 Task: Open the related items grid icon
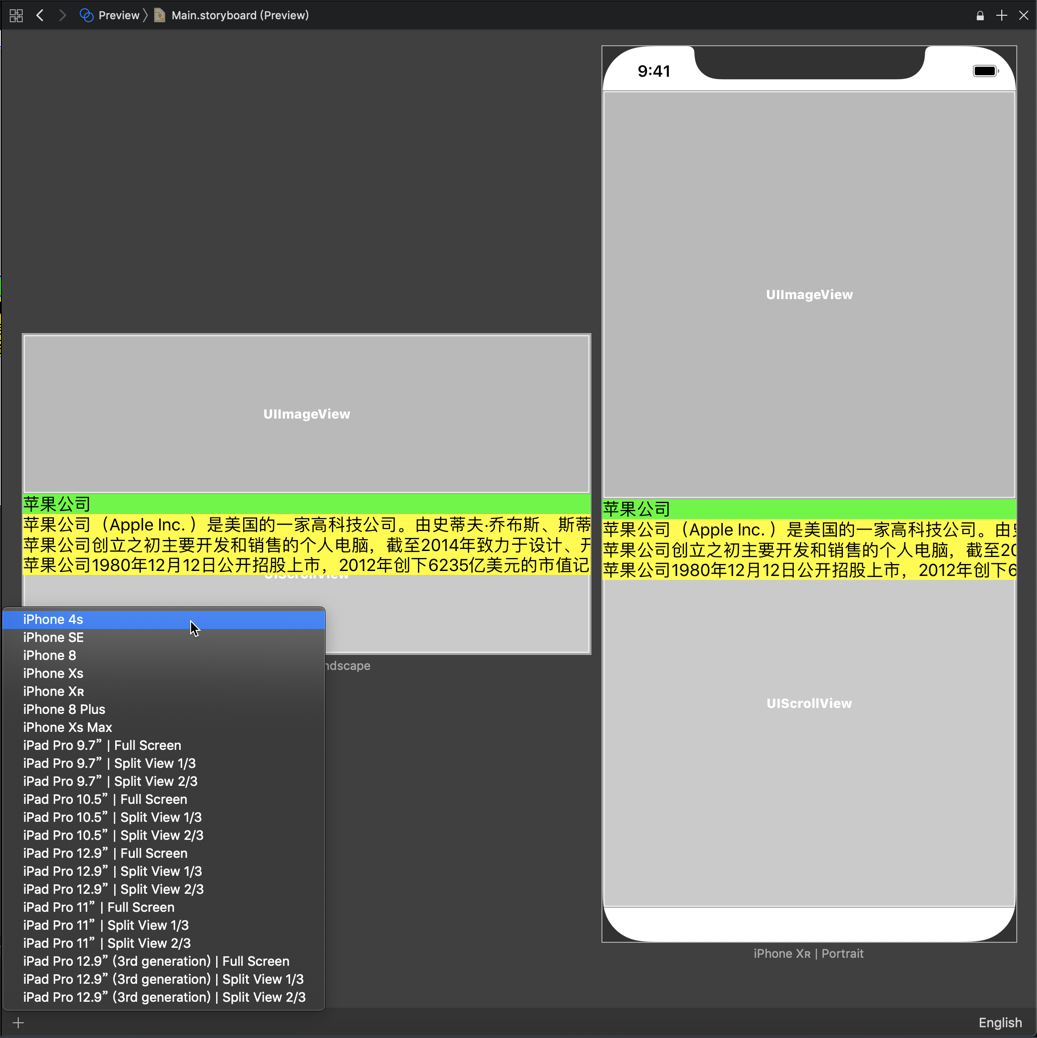[17, 15]
